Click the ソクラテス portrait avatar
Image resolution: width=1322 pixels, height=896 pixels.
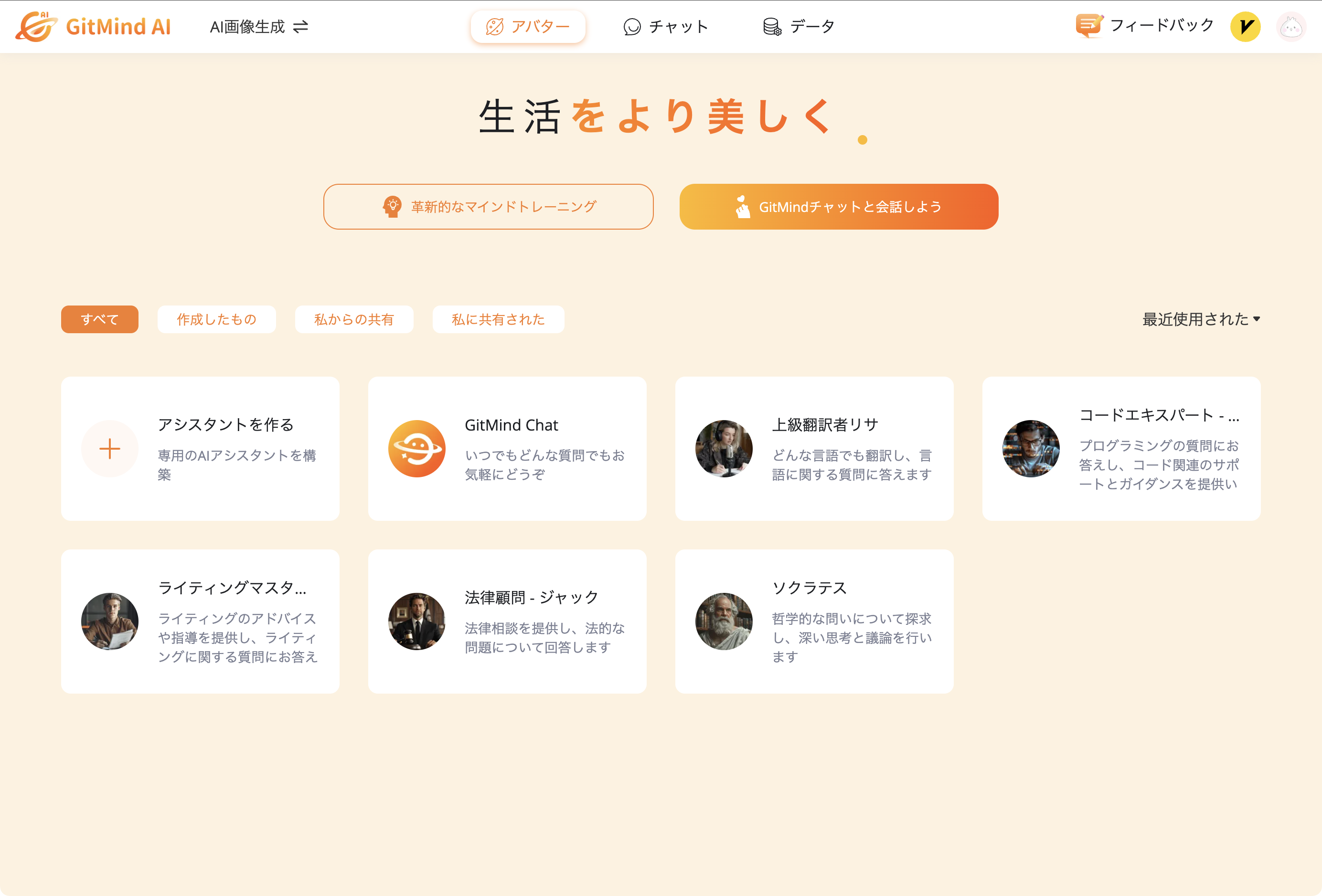[724, 622]
